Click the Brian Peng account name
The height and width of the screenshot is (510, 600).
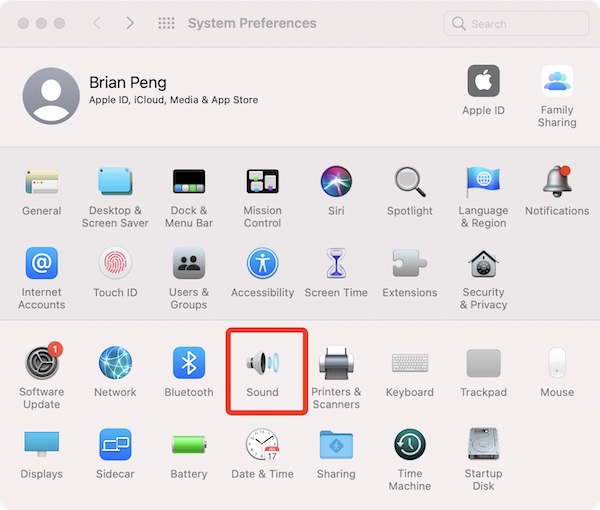point(128,83)
